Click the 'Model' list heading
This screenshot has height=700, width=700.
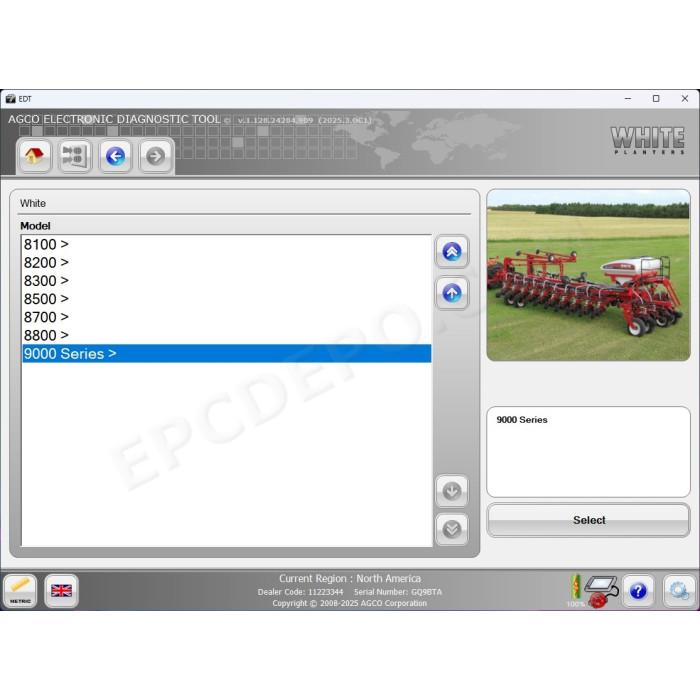[35, 226]
